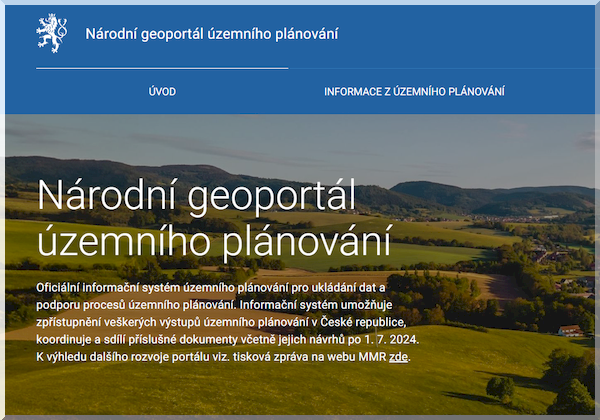Click the large hero heading 'Národní geoportál územního plánování'

(215, 219)
